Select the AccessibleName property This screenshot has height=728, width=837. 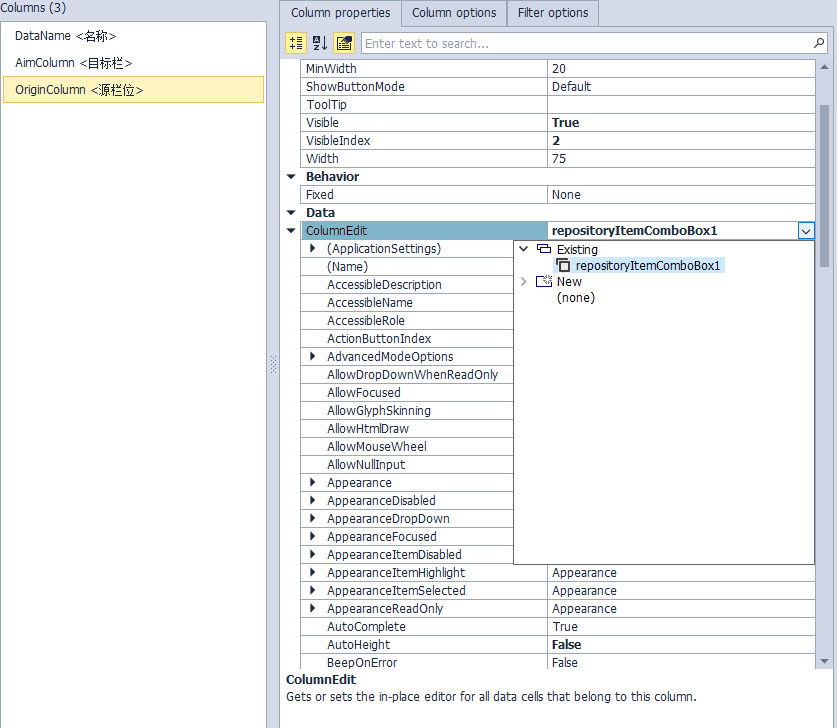[407, 303]
